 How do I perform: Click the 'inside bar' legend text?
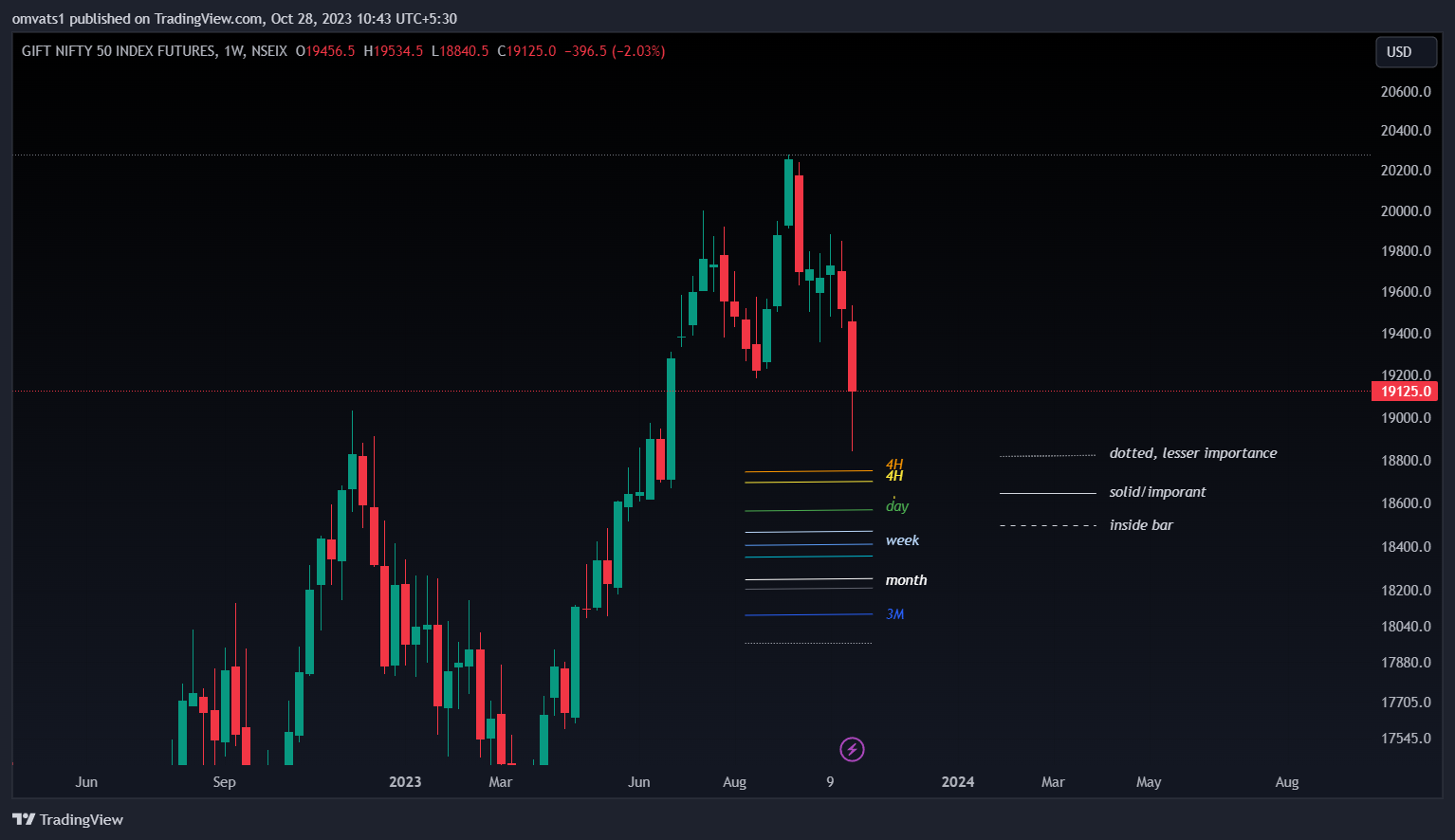click(1141, 525)
